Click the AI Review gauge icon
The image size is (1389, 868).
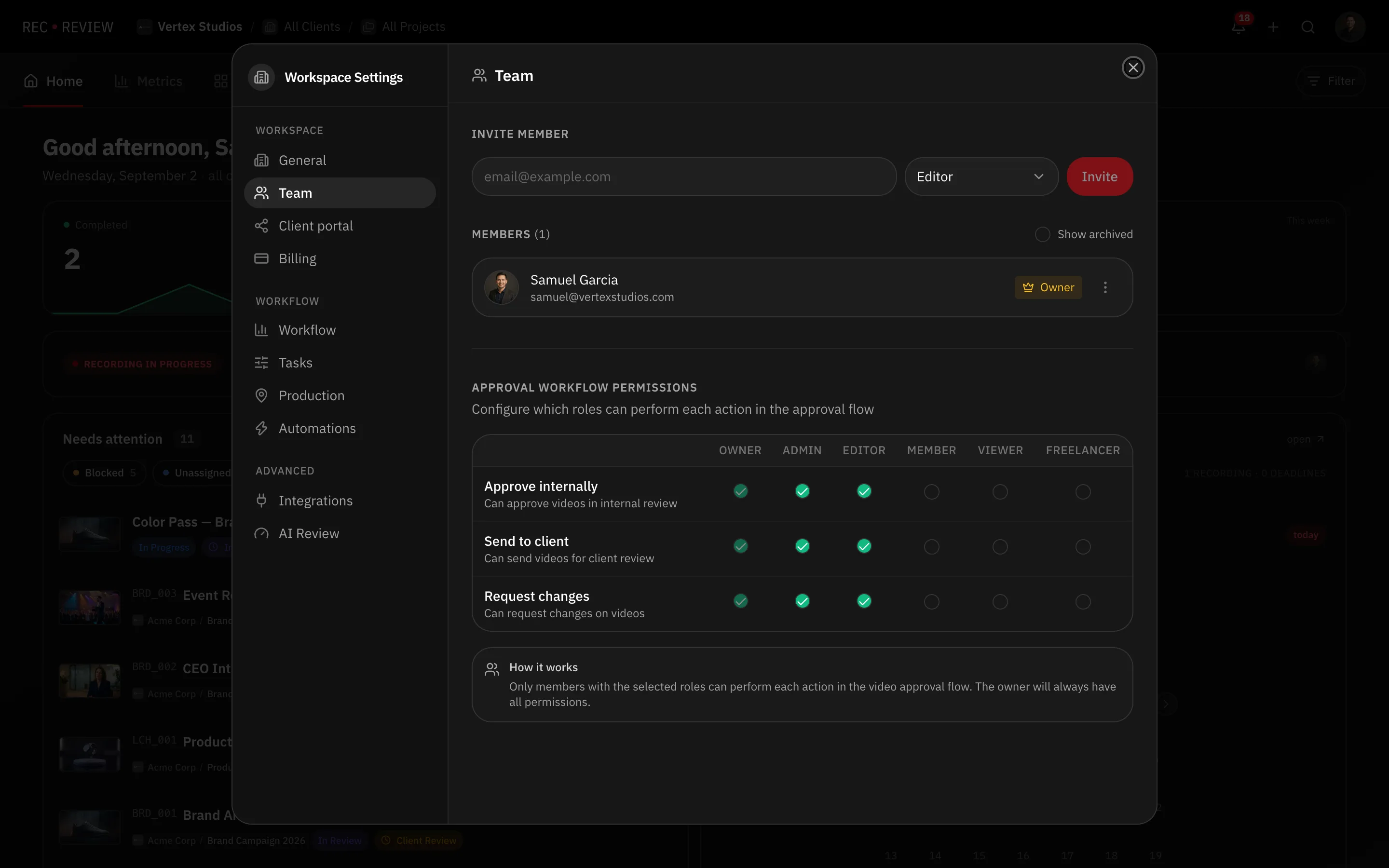click(261, 533)
